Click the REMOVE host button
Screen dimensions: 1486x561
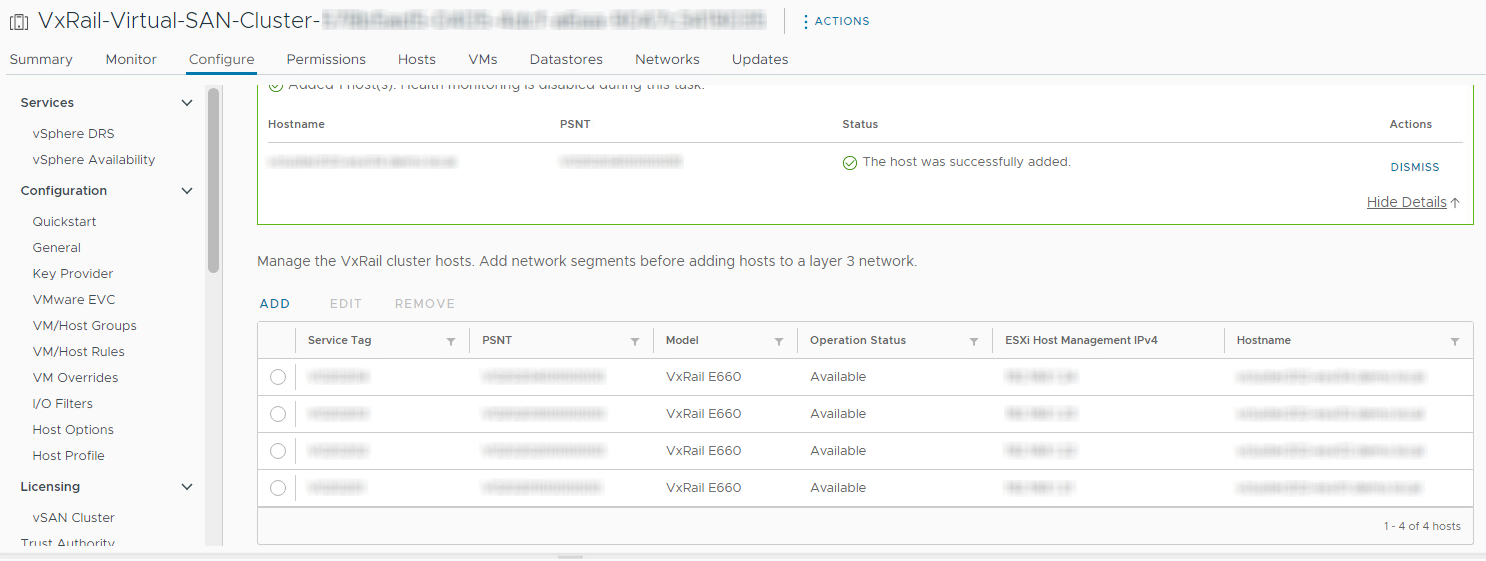425,304
